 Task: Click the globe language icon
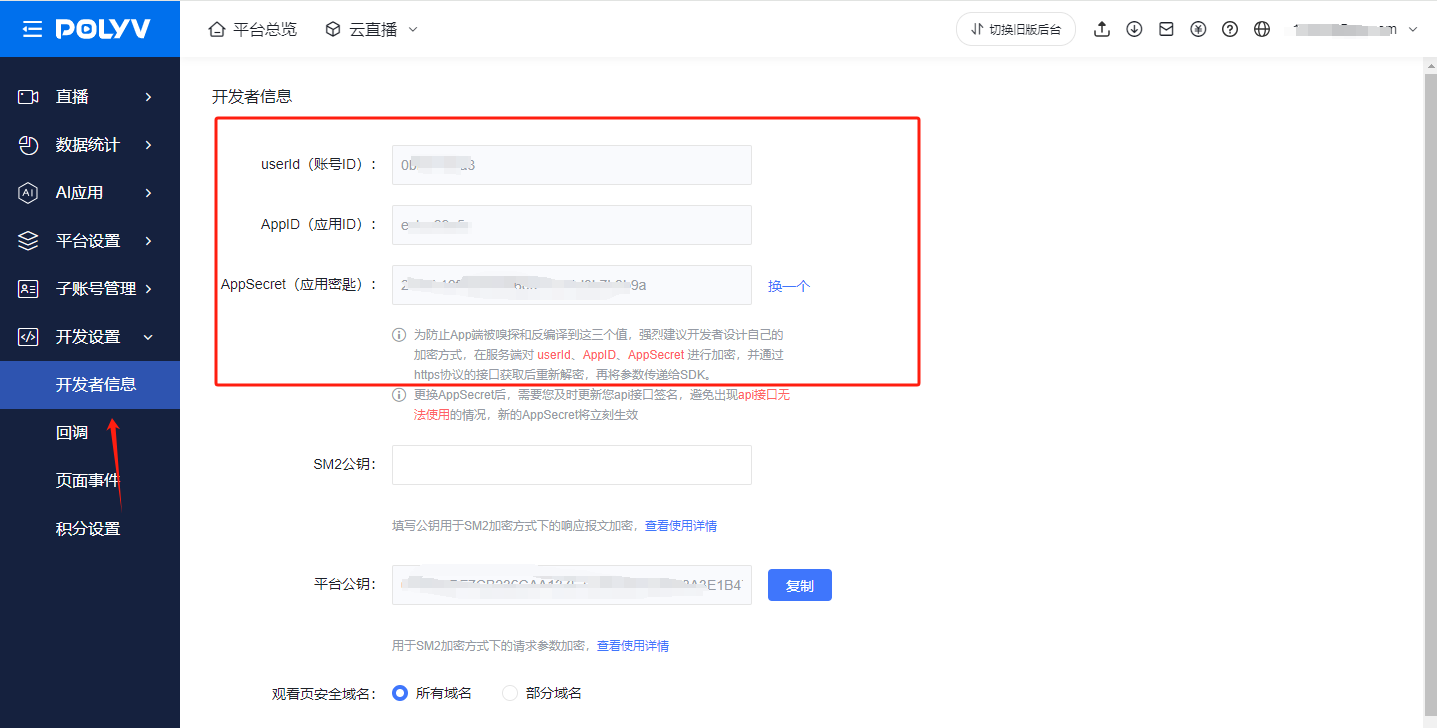[x=1262, y=29]
